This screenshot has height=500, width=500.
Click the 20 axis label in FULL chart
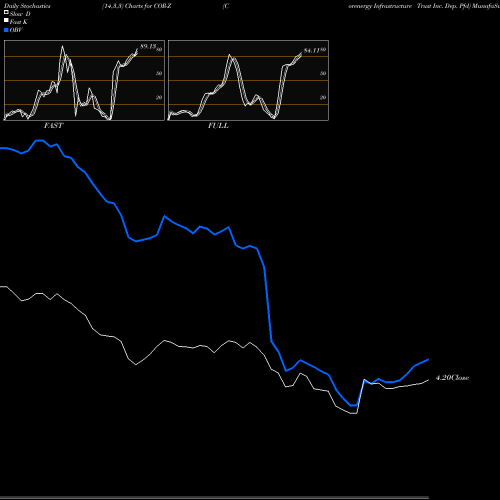coord(323,98)
